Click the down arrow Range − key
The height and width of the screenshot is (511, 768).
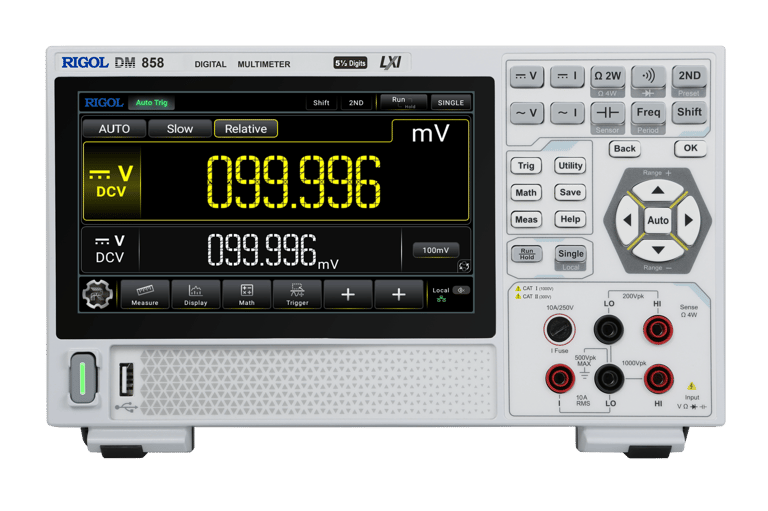(x=658, y=250)
